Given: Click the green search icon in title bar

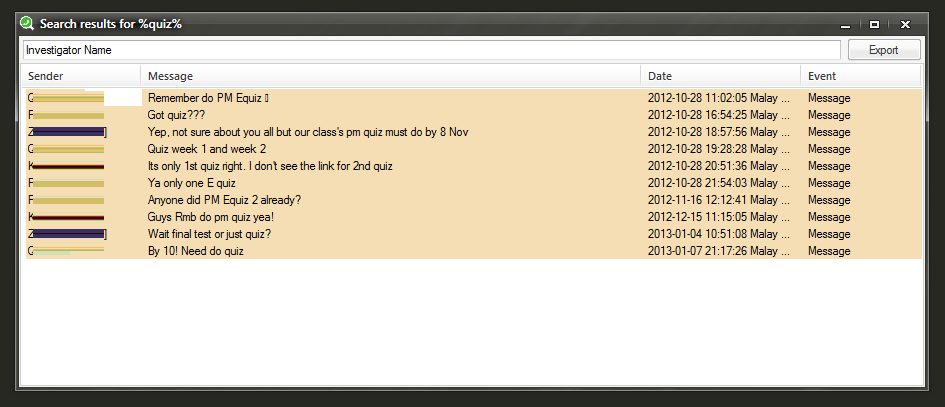Looking at the screenshot, I should click(x=27, y=24).
